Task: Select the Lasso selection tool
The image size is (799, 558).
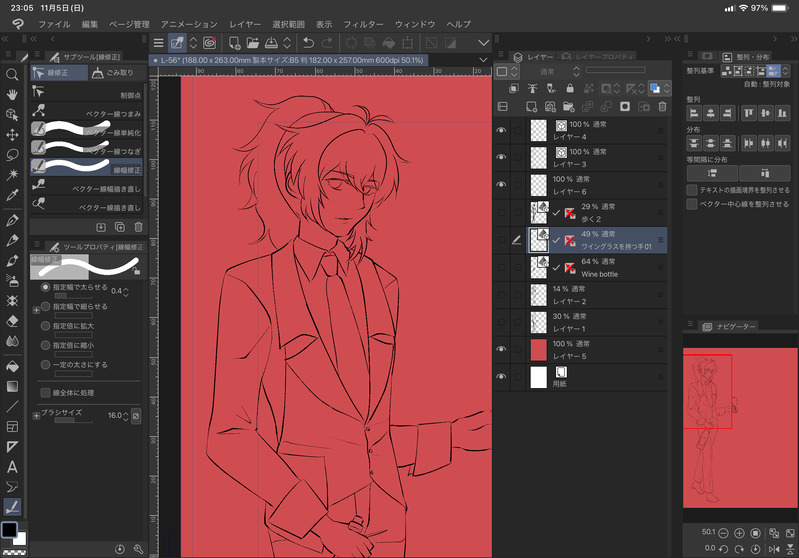Action: (x=12, y=155)
